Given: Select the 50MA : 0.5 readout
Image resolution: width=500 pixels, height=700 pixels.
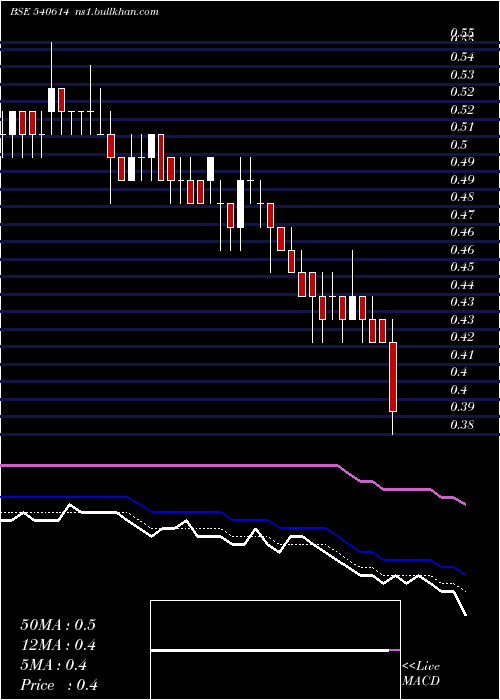Looking at the screenshot, I should point(58,625).
